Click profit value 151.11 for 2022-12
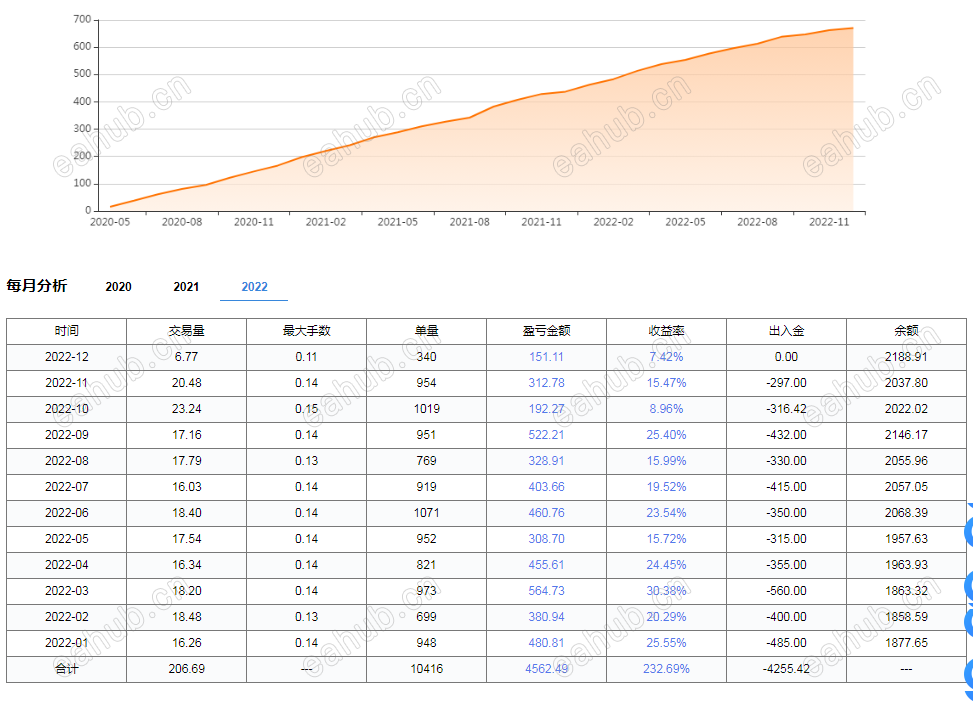 click(546, 357)
